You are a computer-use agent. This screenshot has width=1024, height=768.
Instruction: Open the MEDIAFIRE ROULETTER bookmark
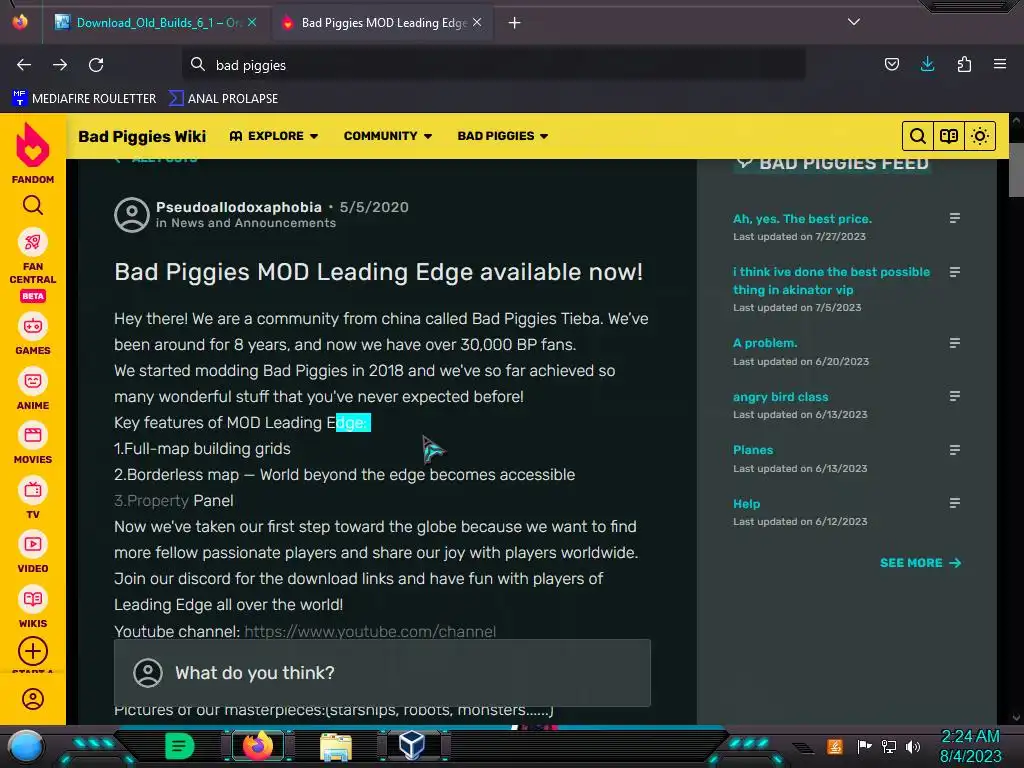click(84, 99)
